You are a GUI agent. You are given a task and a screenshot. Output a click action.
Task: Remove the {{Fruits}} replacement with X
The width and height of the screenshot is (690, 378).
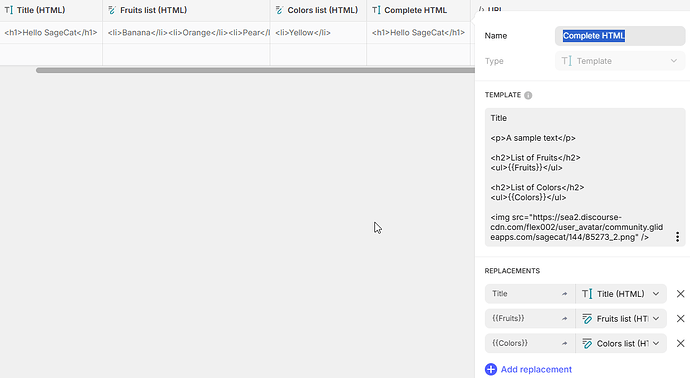pos(680,318)
